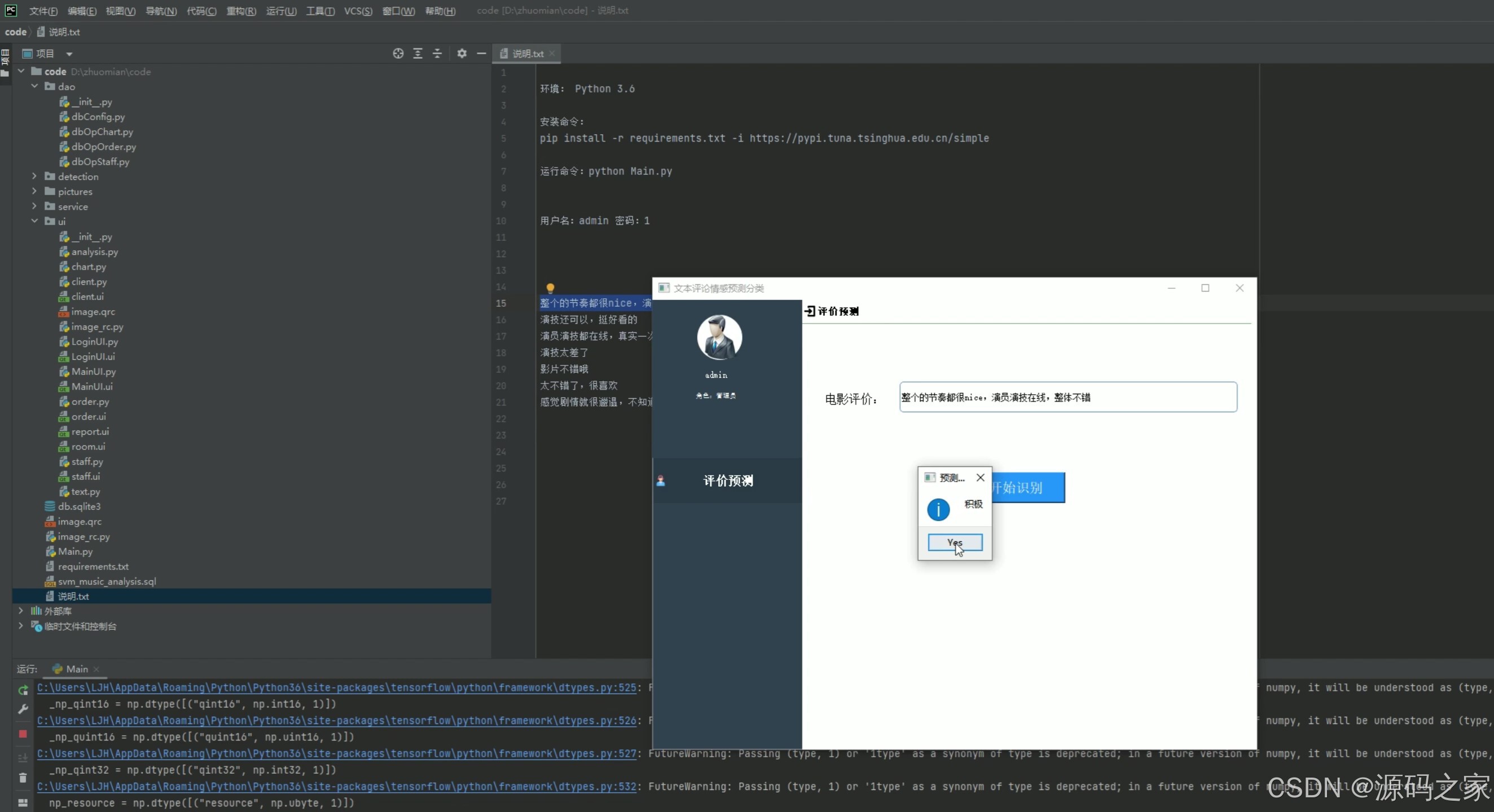Open project panel settings gear
The image size is (1494, 812).
462,54
